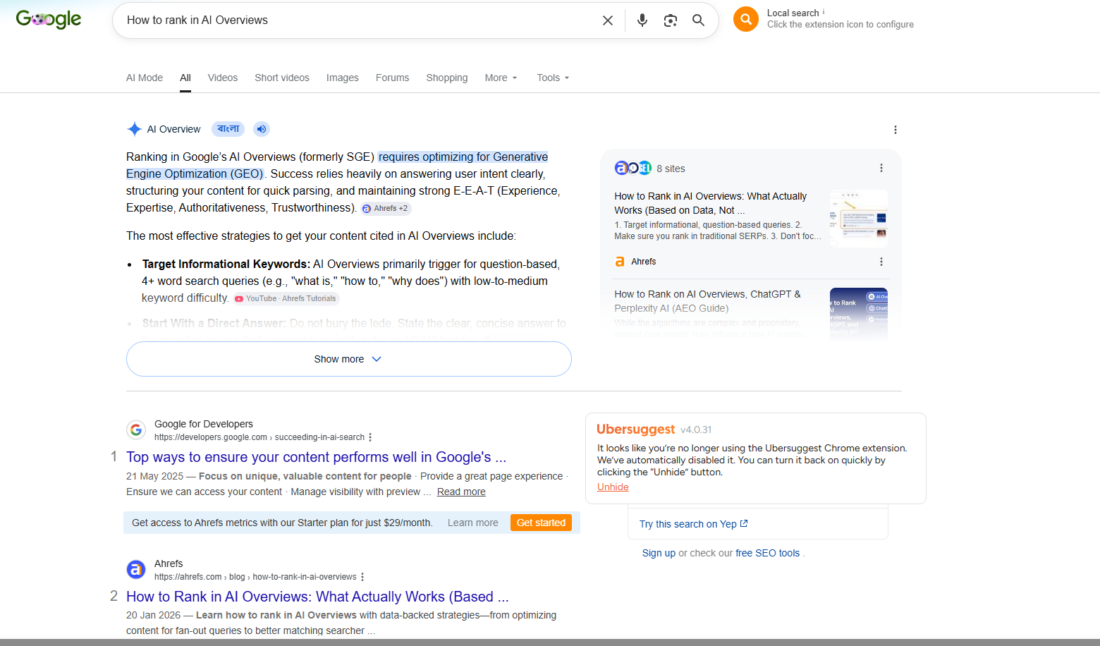Click the Ahrefs site name in second result

(x=168, y=563)
